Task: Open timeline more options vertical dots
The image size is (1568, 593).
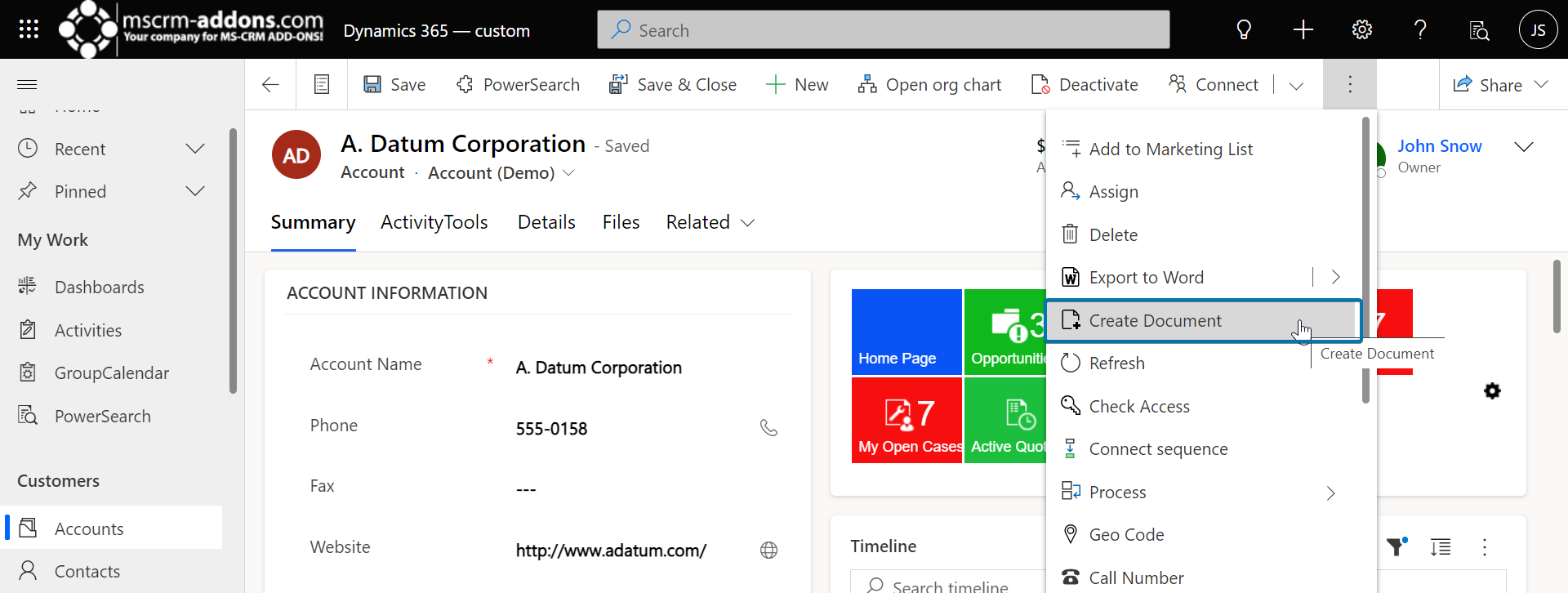Action: tap(1485, 546)
